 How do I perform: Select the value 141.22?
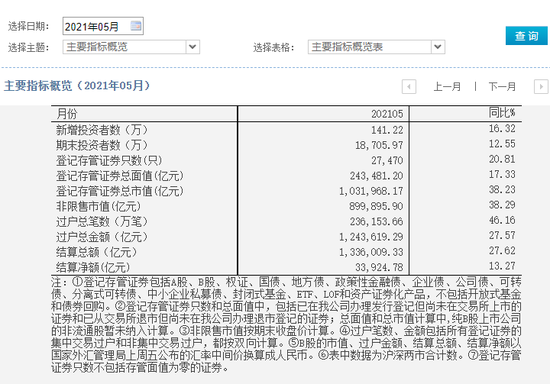pyautogui.click(x=387, y=130)
